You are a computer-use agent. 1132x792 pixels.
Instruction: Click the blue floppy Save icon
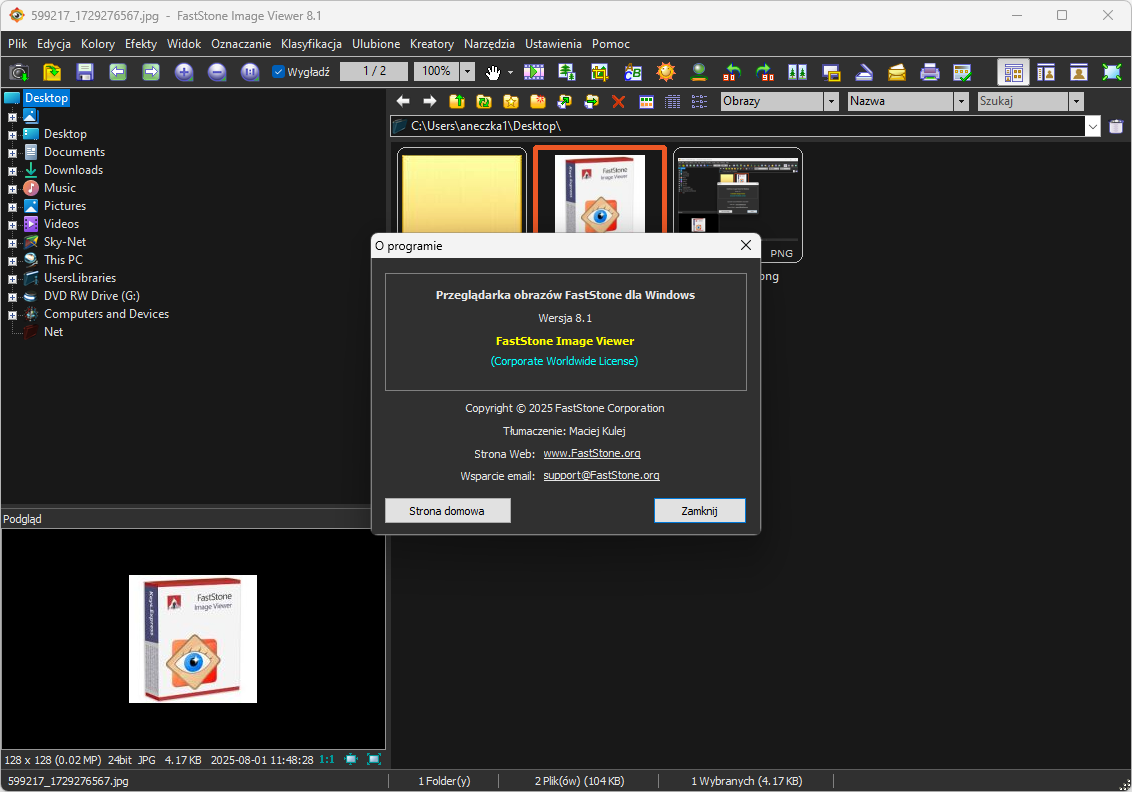pos(85,72)
